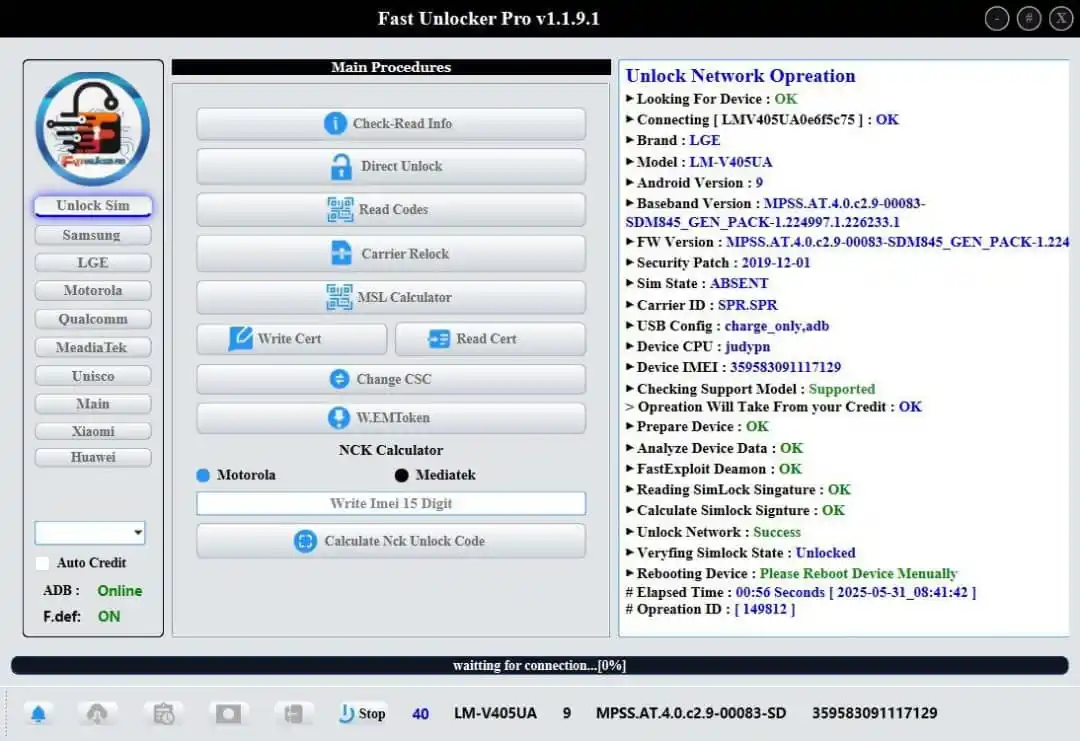Click the waiting-for-connection progress bar

tap(540, 665)
